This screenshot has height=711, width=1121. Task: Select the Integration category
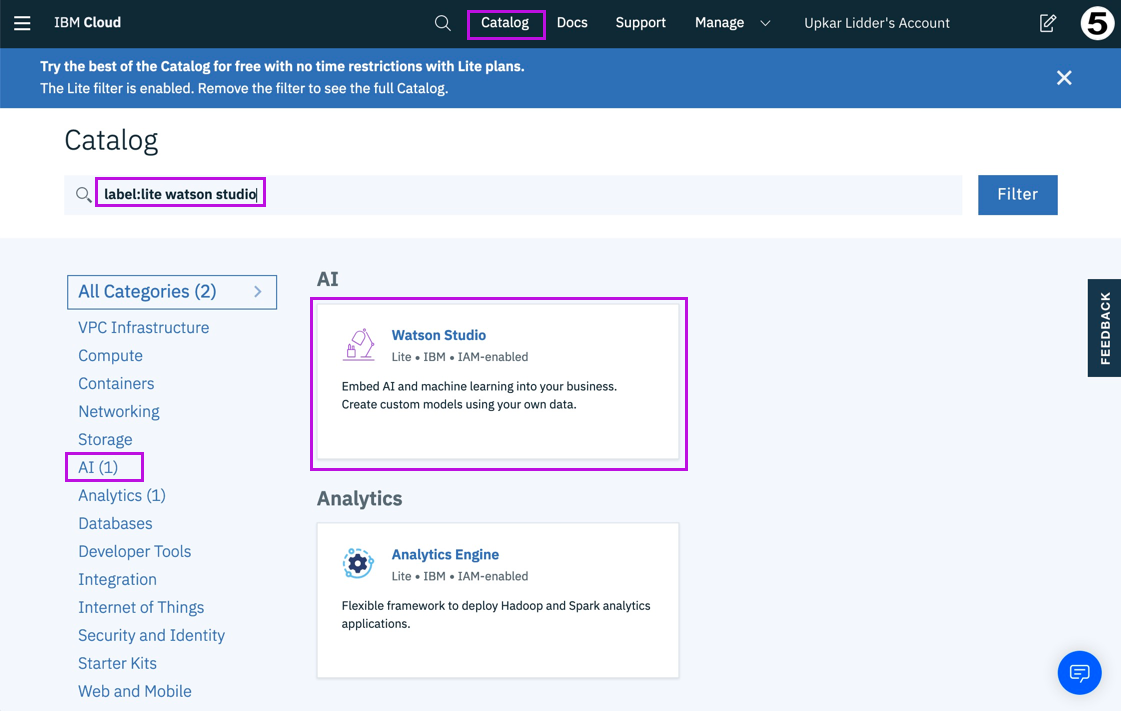point(117,580)
